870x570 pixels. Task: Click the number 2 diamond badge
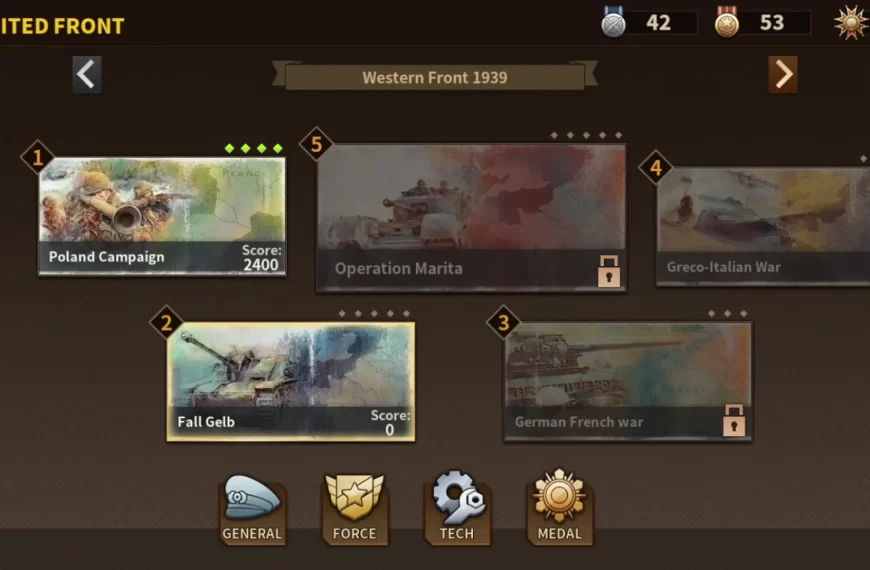[166, 322]
